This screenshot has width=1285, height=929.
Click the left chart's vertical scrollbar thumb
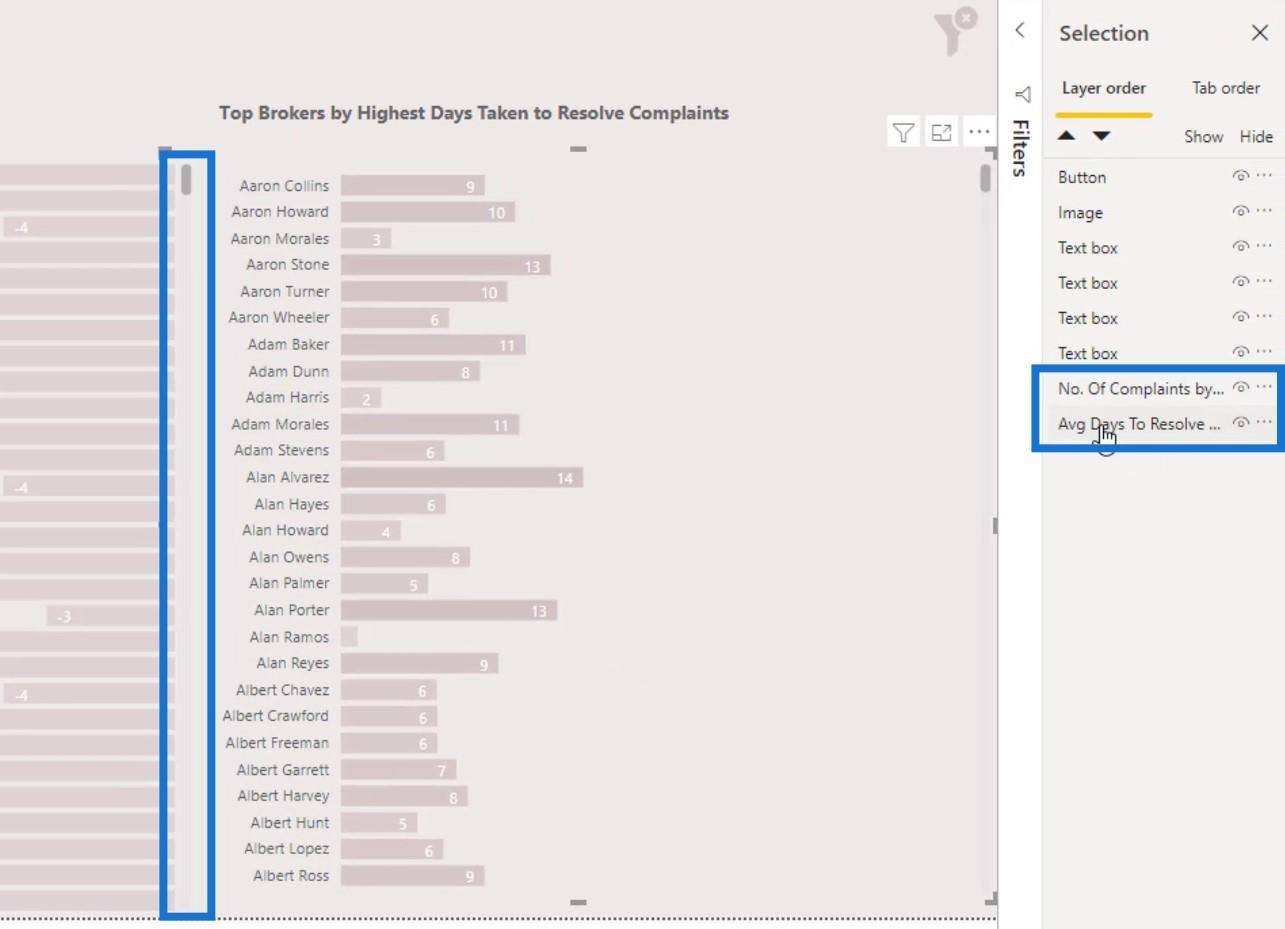click(x=186, y=179)
